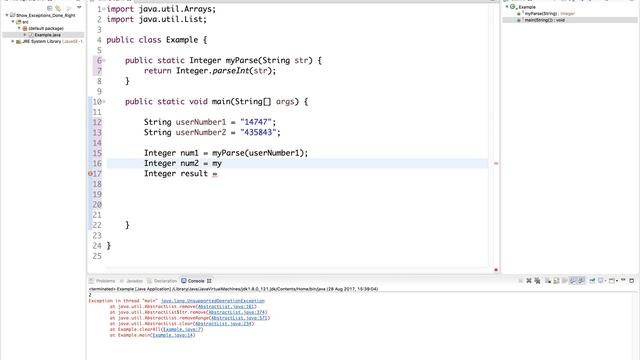Open the Javadoc tab
Image resolution: width=640 pixels, height=360 pixels.
coord(134,281)
